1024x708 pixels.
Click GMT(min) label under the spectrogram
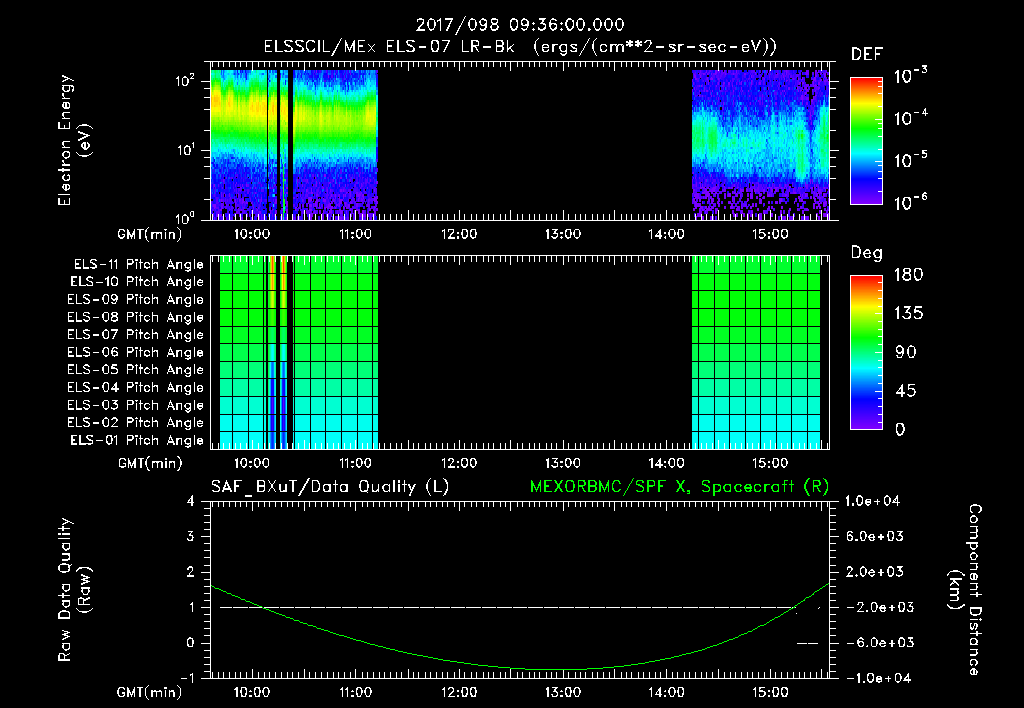[x=150, y=234]
